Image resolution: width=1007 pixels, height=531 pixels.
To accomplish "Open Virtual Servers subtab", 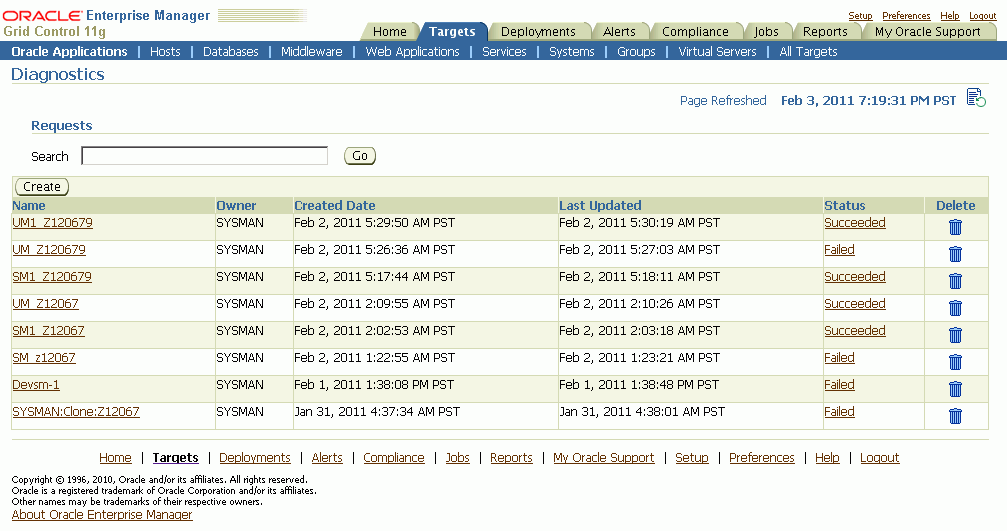I will pos(717,51).
